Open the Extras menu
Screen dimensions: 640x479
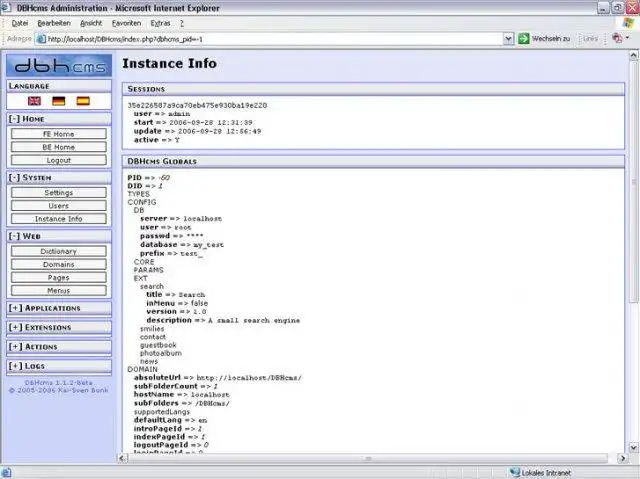point(160,23)
